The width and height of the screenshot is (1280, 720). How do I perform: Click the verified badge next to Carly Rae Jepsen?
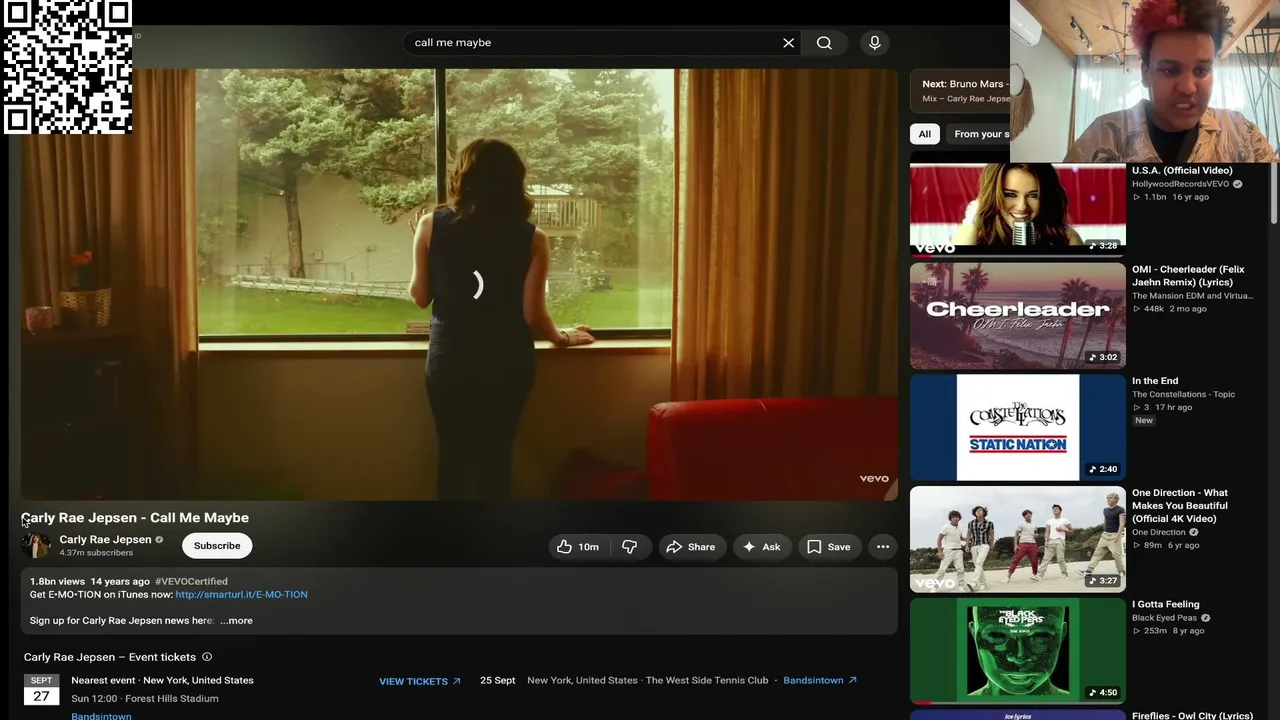click(x=159, y=540)
